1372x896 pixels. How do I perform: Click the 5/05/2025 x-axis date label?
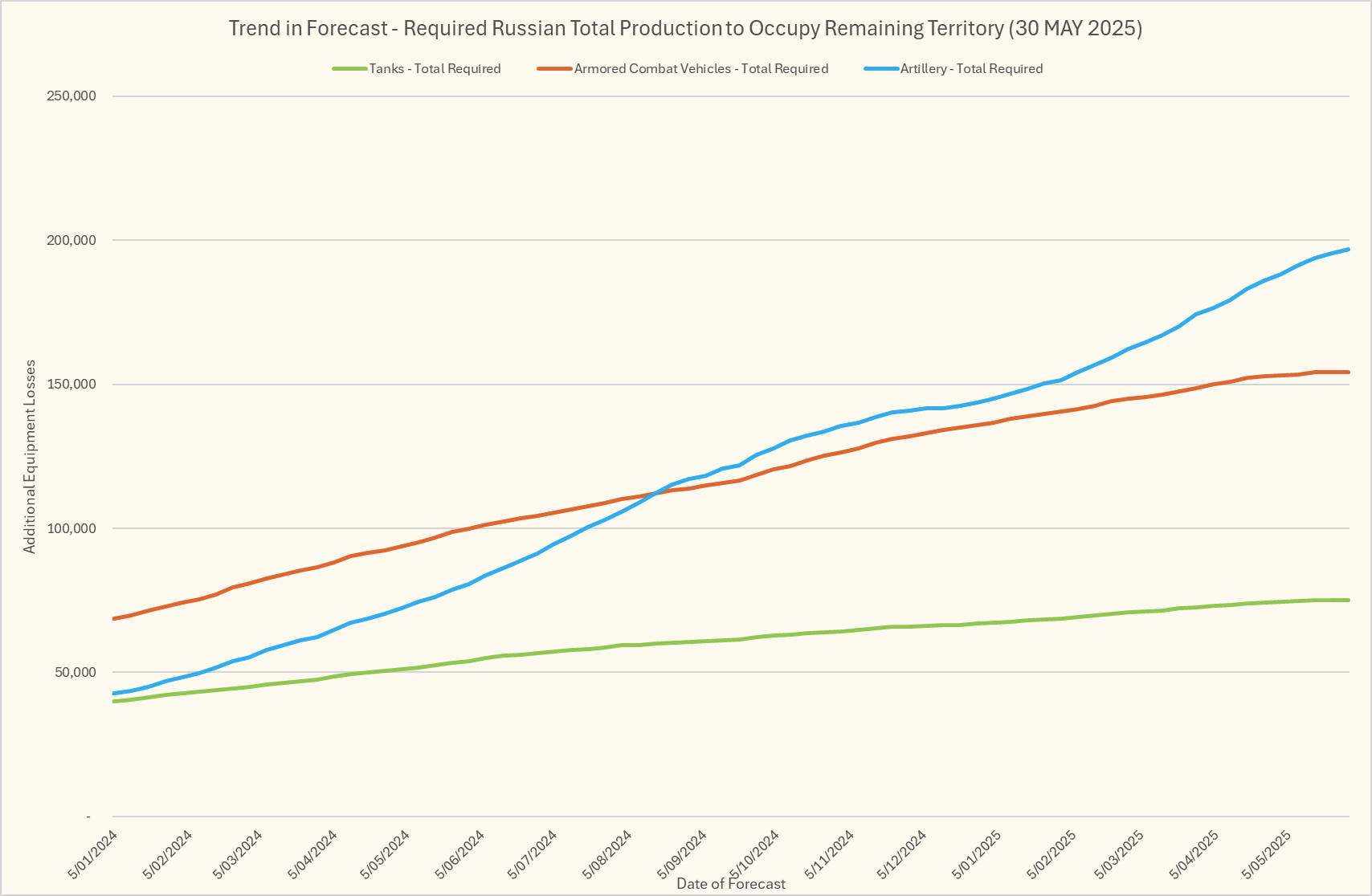point(1268,853)
